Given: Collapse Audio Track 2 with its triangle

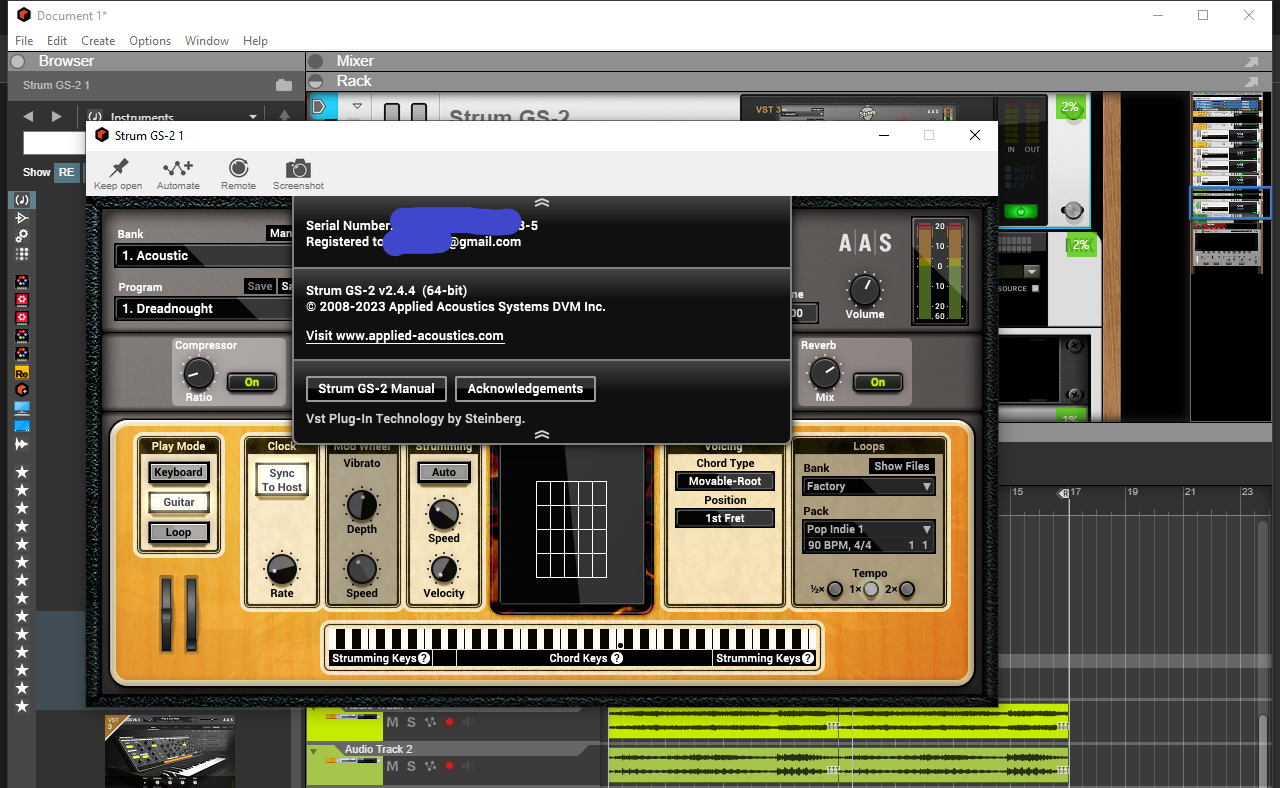Looking at the screenshot, I should coord(314,750).
